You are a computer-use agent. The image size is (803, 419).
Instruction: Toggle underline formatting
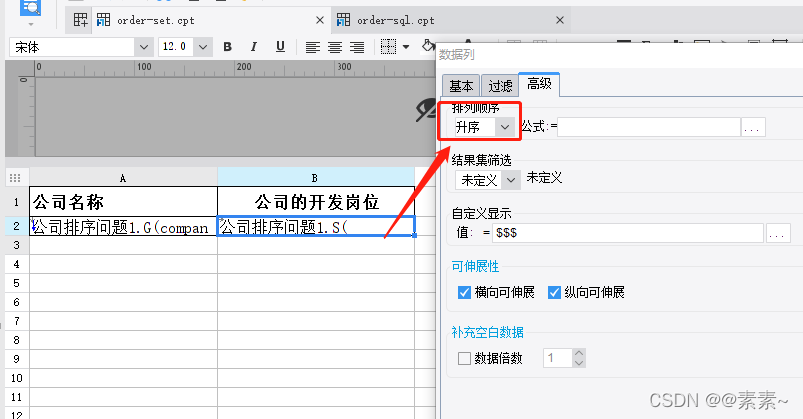280,47
